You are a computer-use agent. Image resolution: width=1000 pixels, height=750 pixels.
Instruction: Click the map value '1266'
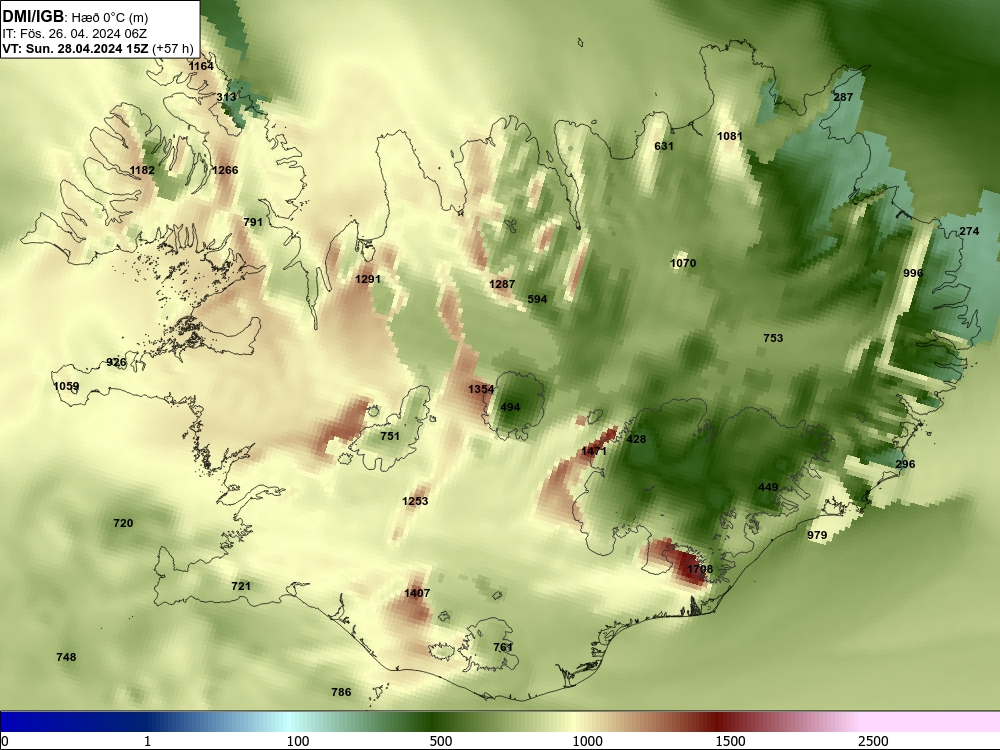225,170
